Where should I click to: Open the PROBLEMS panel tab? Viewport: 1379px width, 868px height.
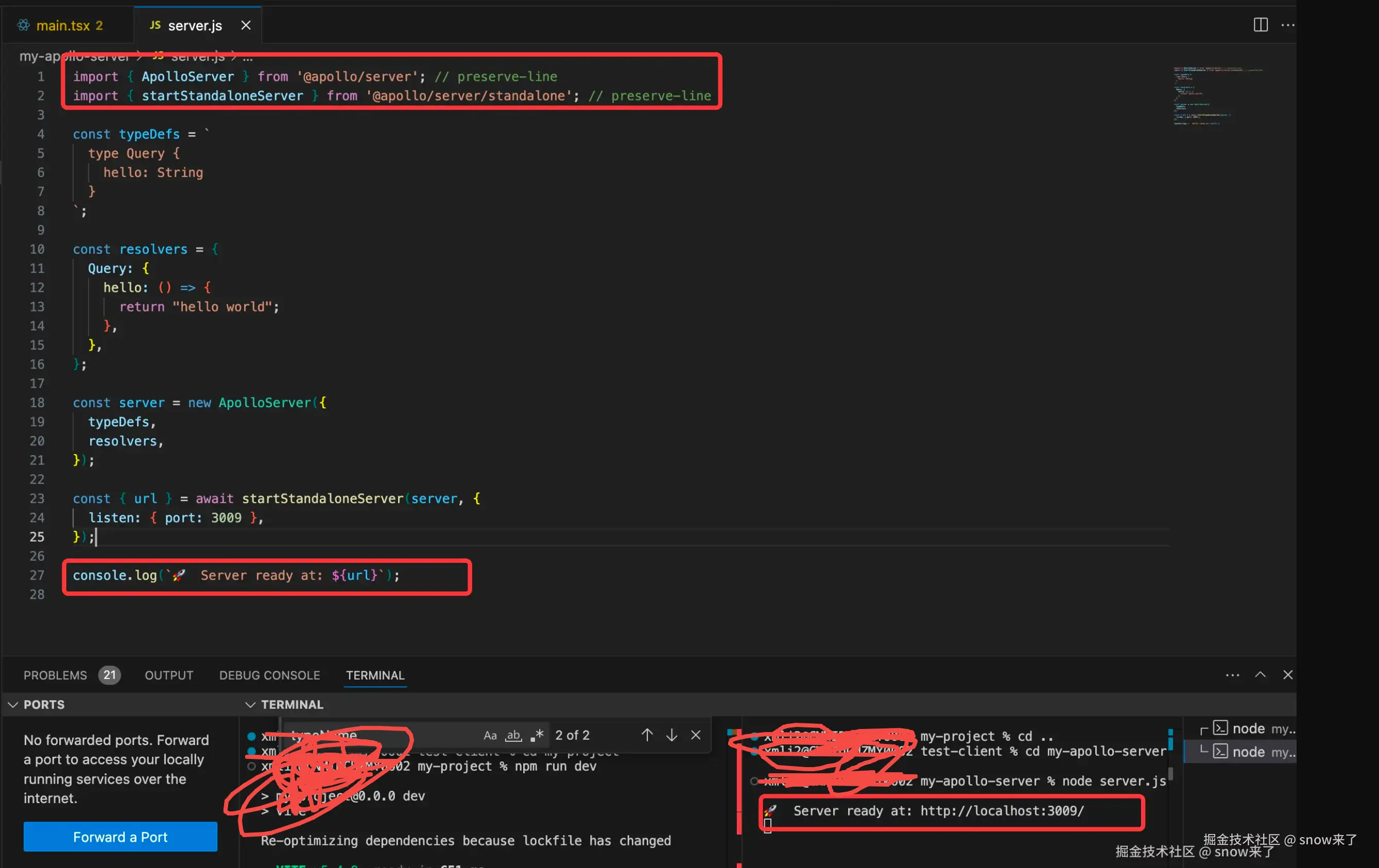point(56,675)
